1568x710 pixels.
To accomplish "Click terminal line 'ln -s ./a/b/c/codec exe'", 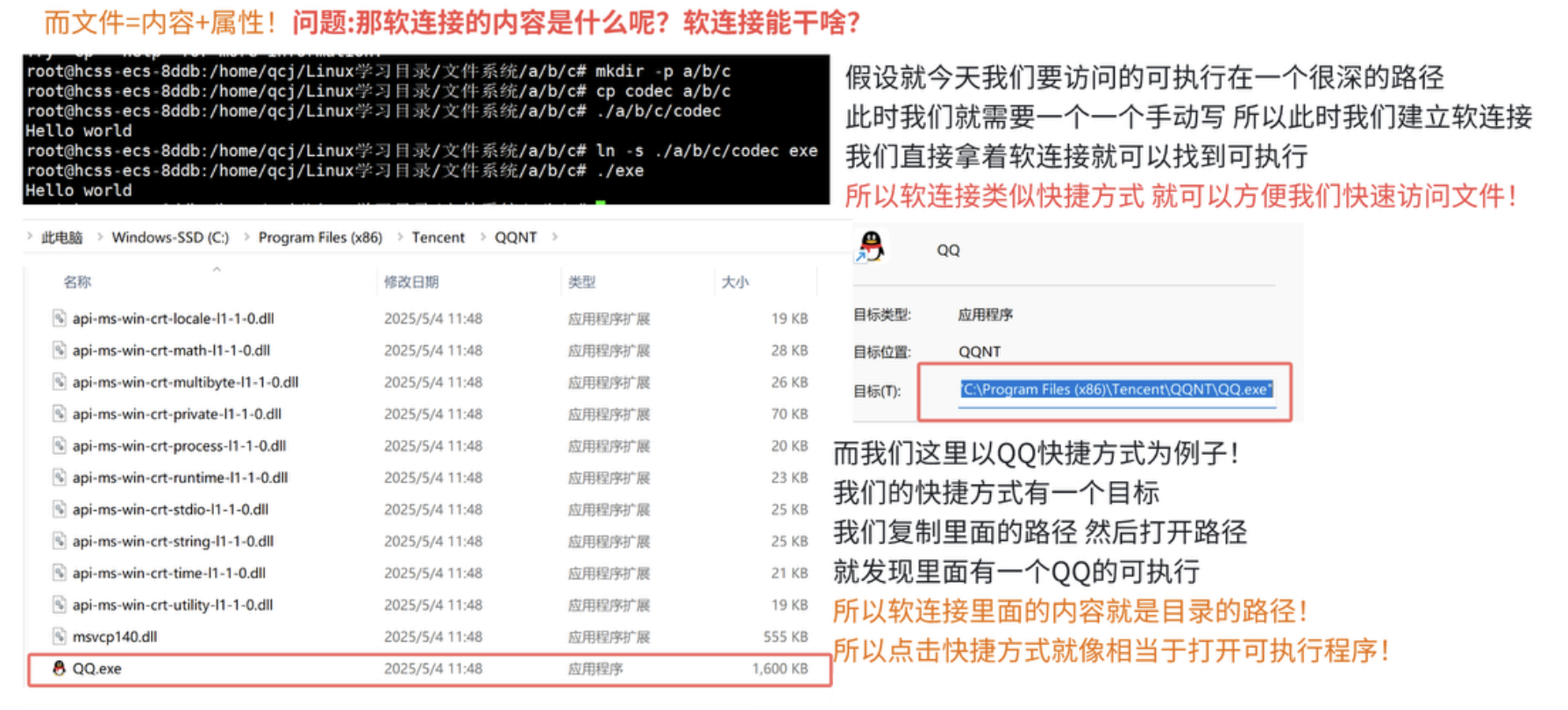I will [x=707, y=151].
